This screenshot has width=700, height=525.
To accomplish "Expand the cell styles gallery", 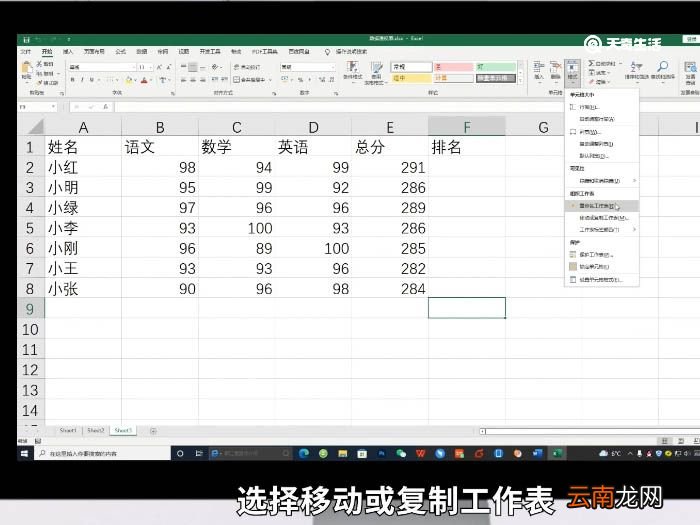I will (x=520, y=81).
